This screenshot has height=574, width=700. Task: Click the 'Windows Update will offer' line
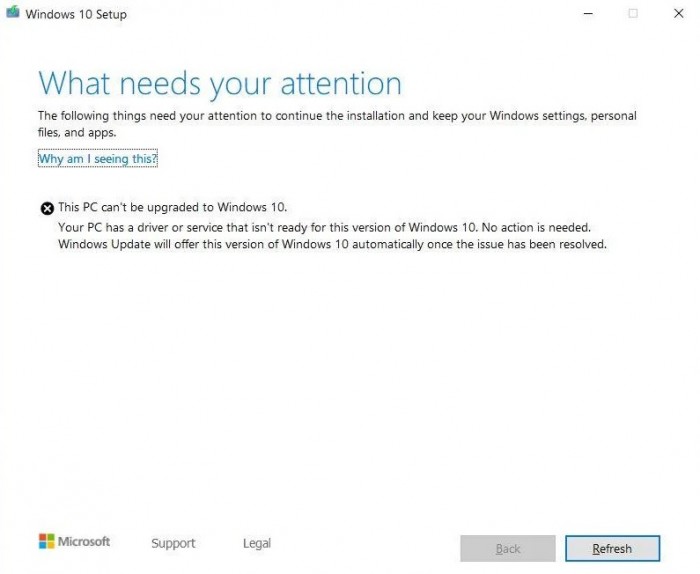332,243
